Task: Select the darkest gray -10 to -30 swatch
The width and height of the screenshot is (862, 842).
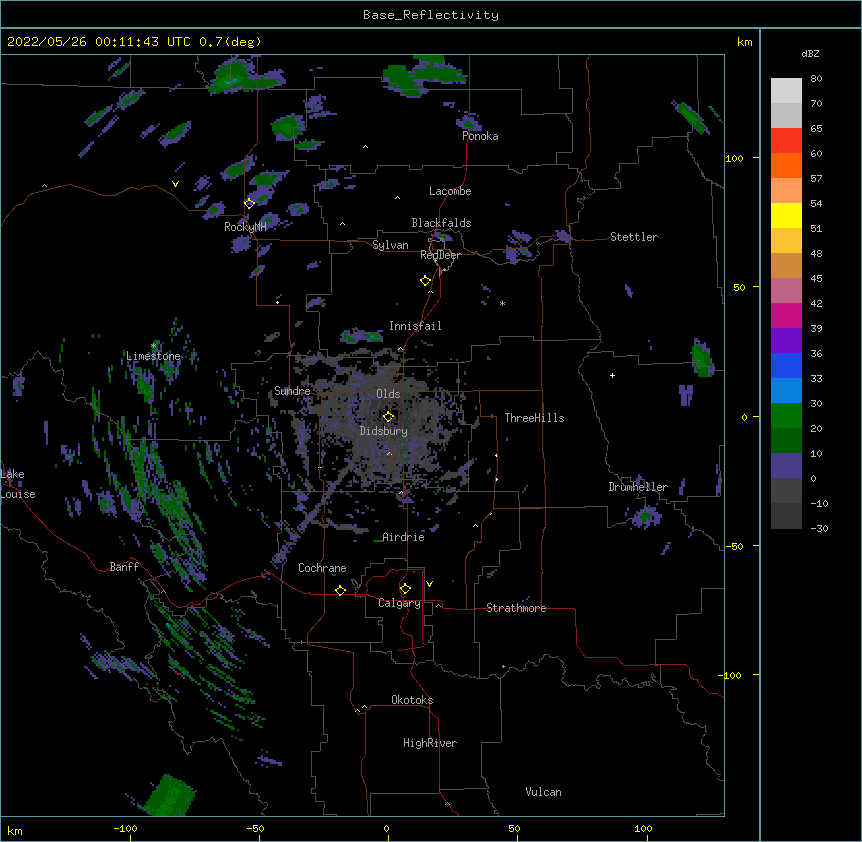Action: (786, 516)
